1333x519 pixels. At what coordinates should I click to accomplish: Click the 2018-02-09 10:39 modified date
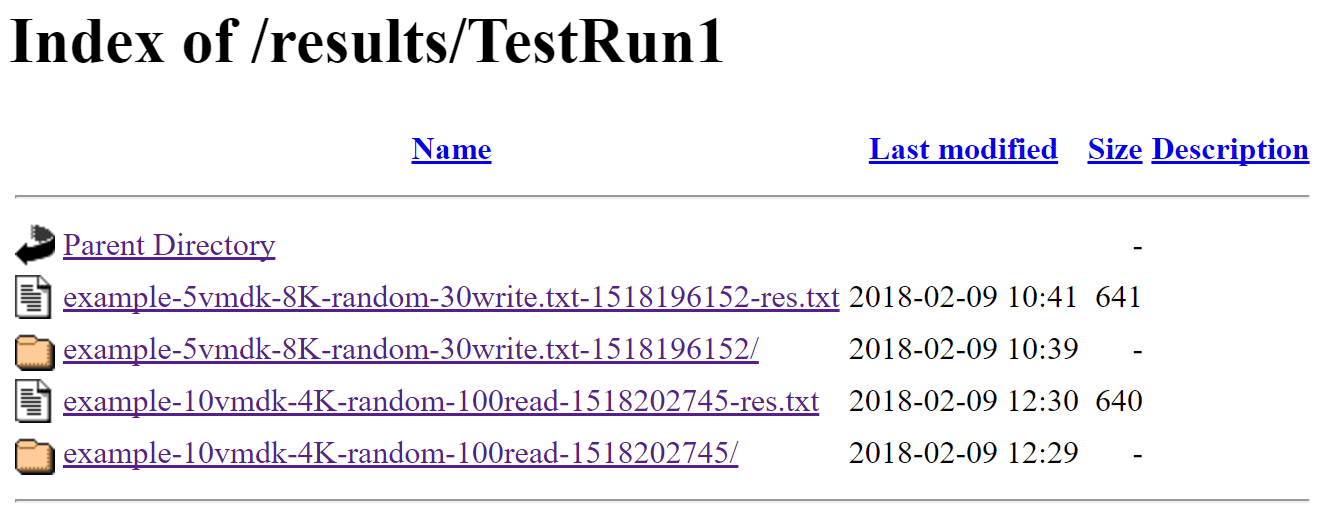pos(963,349)
